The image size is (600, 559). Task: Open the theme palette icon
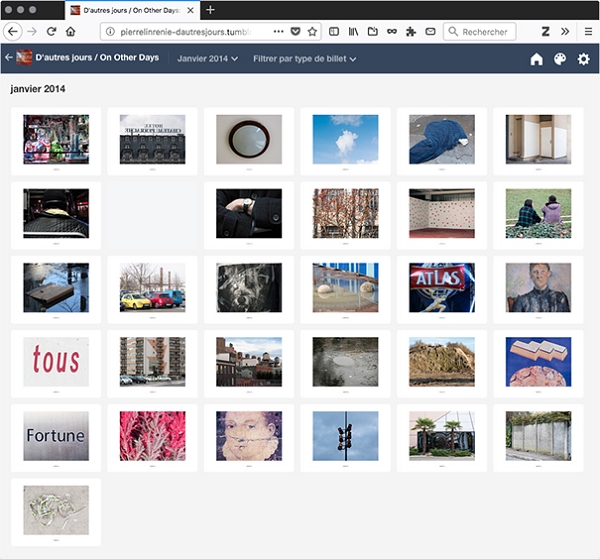(560, 59)
